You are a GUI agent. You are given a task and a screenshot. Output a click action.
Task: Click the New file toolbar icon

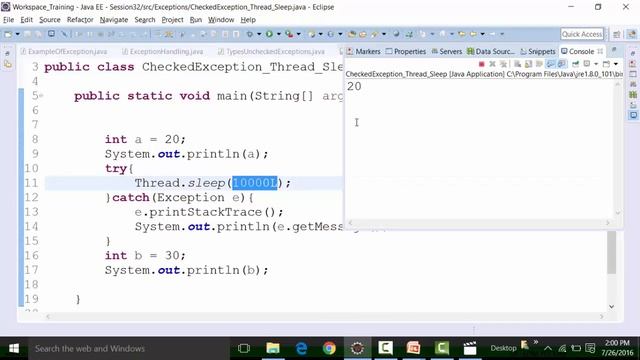pos(8,34)
